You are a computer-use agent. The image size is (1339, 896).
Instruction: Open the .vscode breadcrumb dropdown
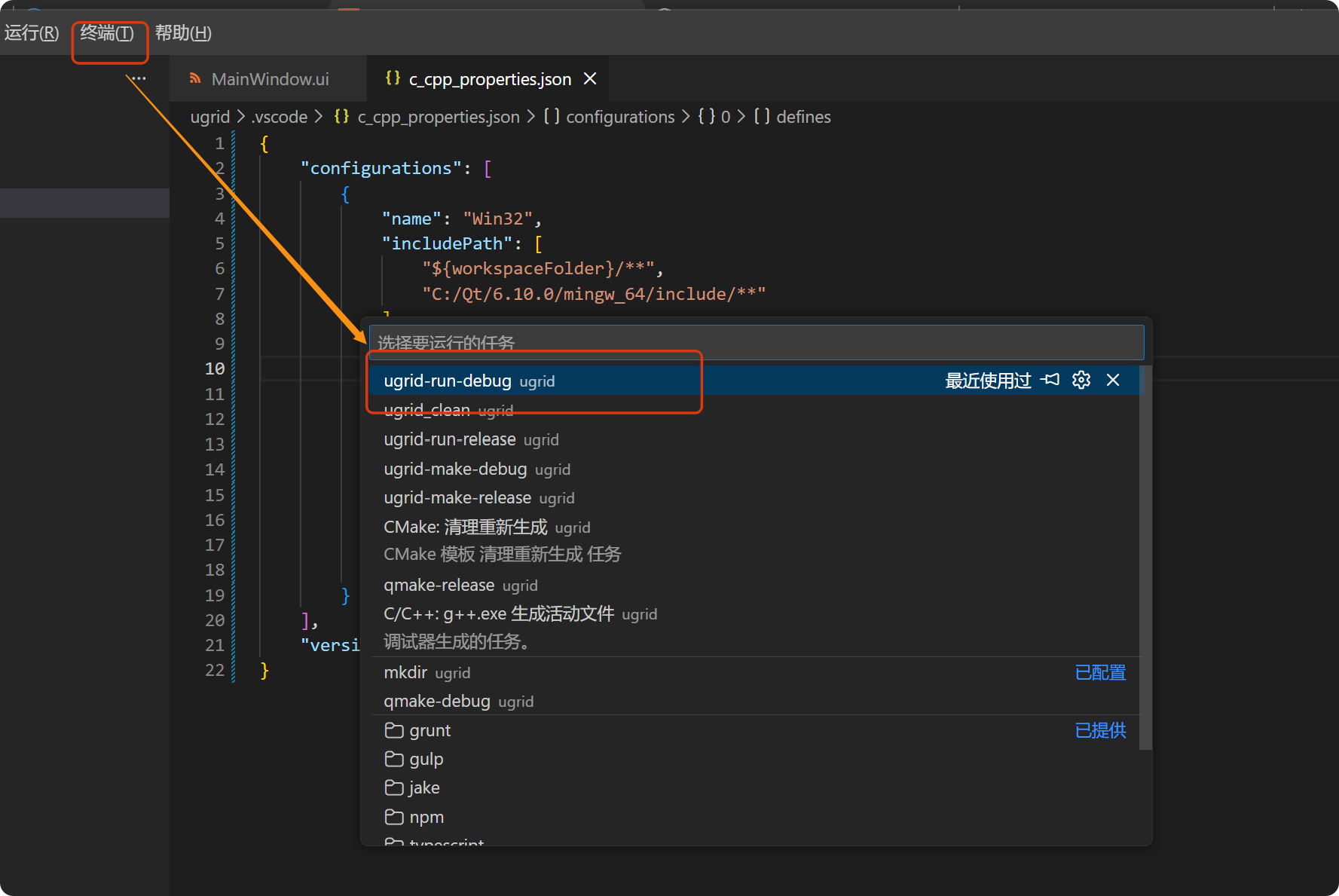279,117
